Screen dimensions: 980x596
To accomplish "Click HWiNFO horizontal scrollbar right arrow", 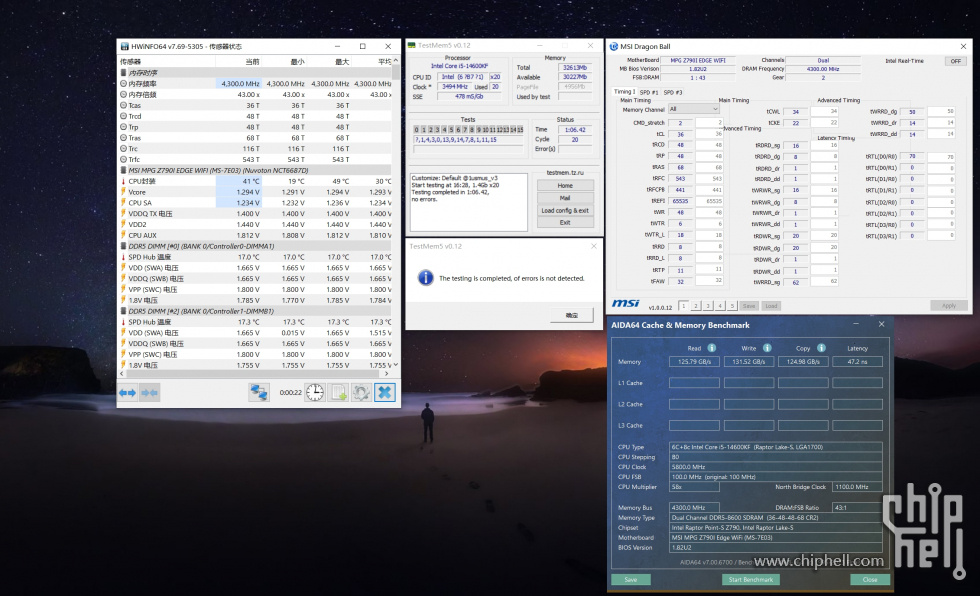I will (386, 373).
